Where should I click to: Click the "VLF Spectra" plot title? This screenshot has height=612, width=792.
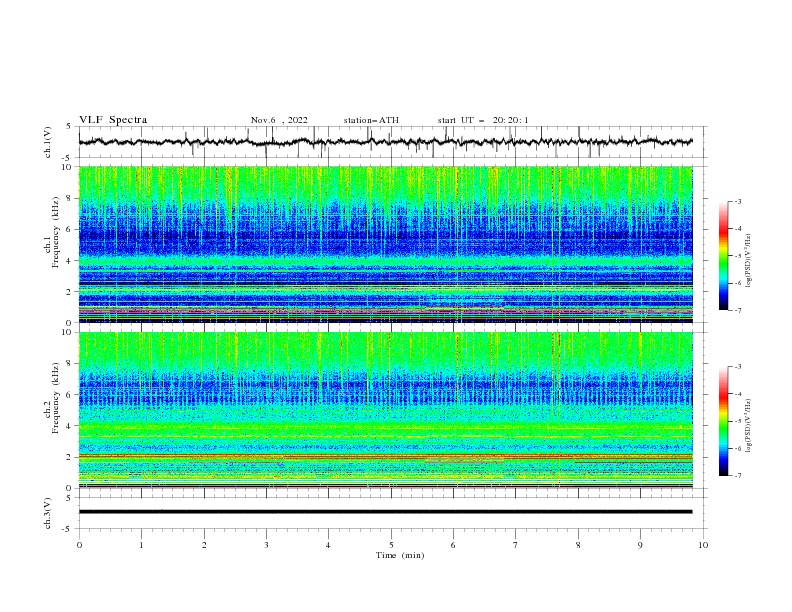click(x=113, y=120)
